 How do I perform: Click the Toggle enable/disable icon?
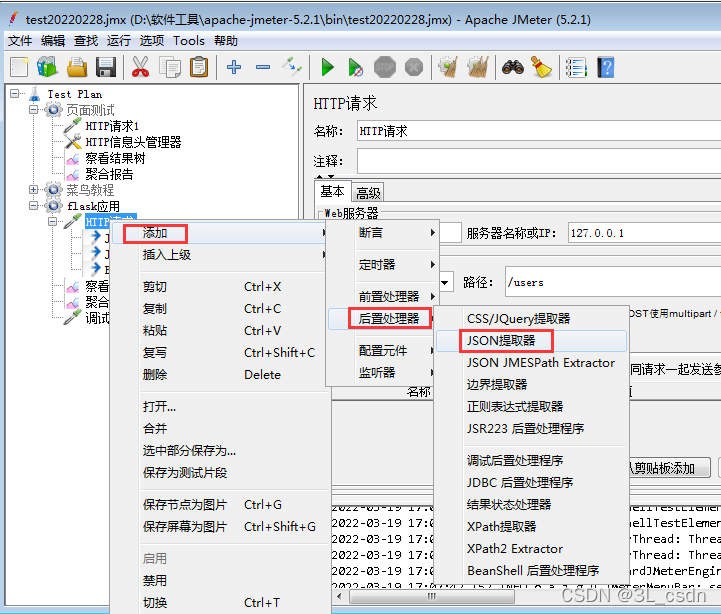[x=292, y=67]
